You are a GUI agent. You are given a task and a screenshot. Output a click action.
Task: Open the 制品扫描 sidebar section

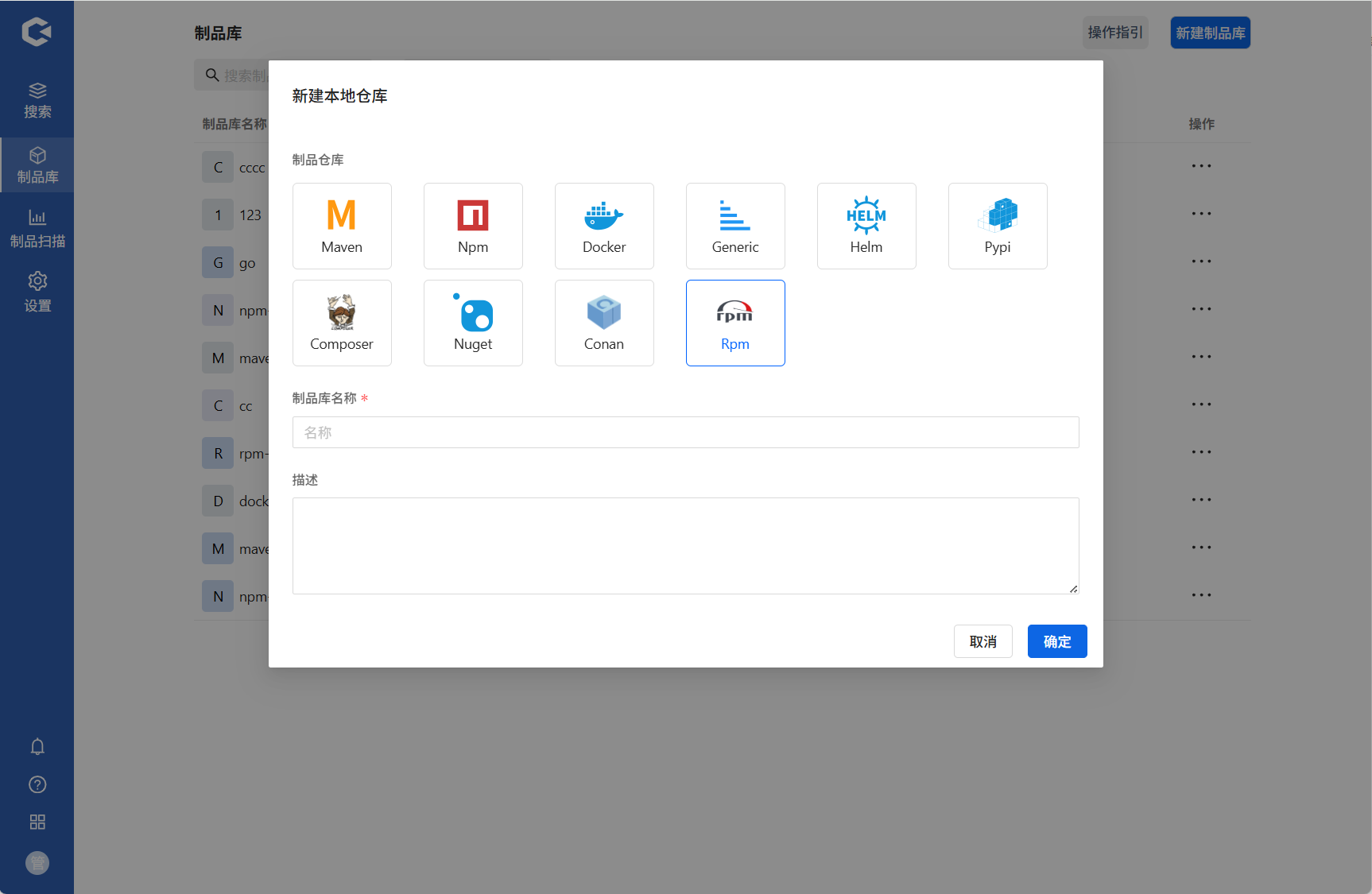click(37, 229)
